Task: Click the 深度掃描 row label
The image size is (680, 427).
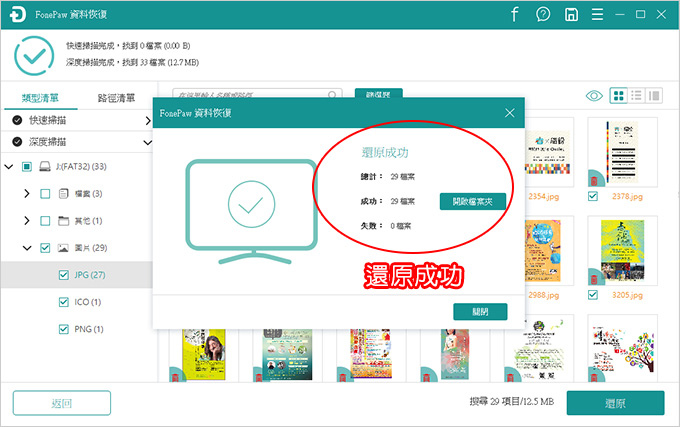Action: point(48,142)
